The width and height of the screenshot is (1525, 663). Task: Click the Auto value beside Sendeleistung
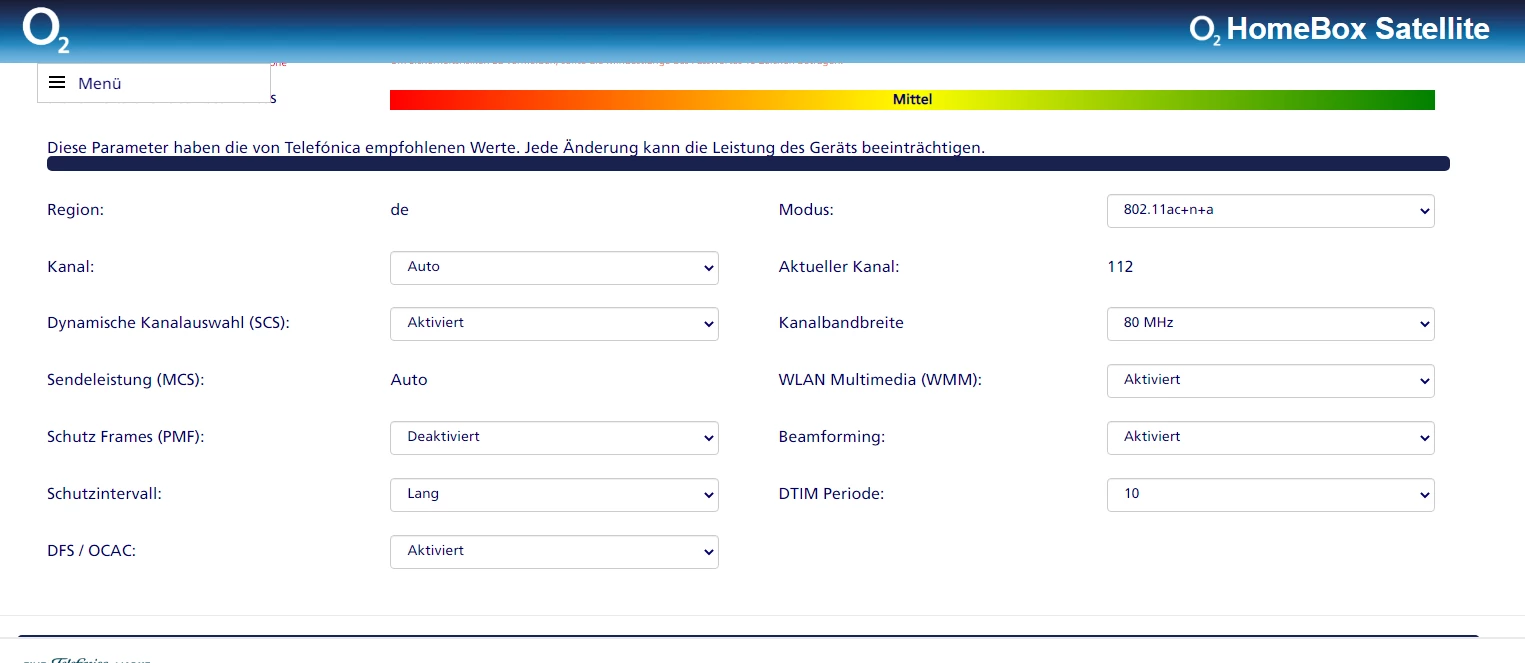pos(409,380)
